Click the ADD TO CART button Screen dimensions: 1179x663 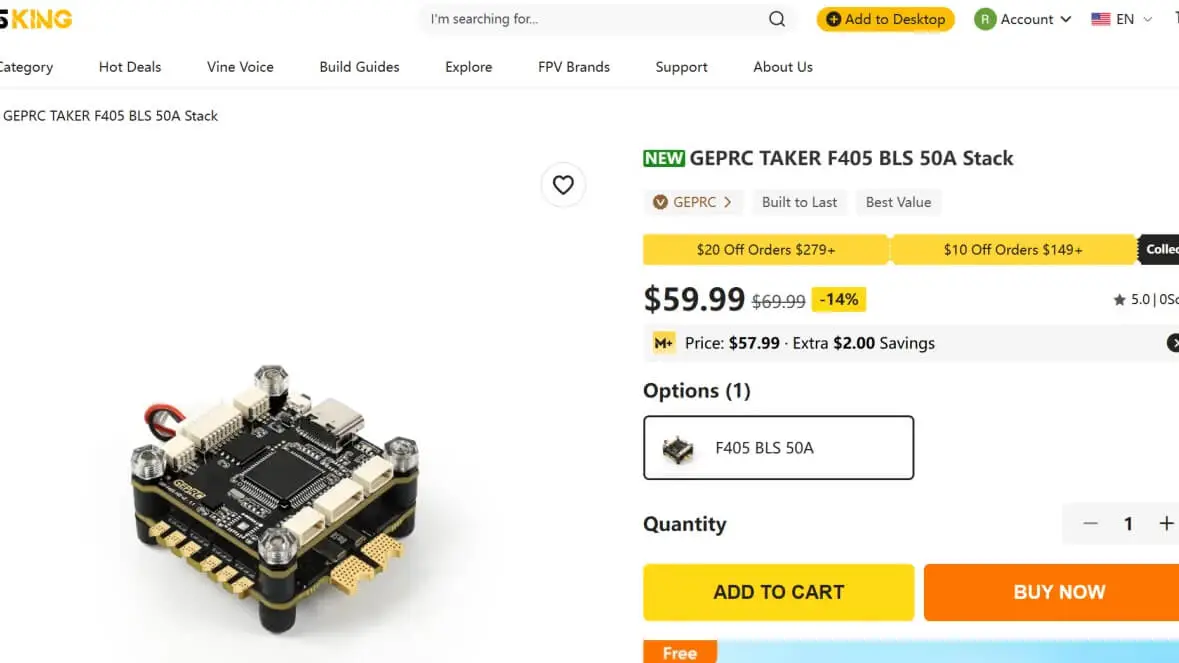coord(778,592)
